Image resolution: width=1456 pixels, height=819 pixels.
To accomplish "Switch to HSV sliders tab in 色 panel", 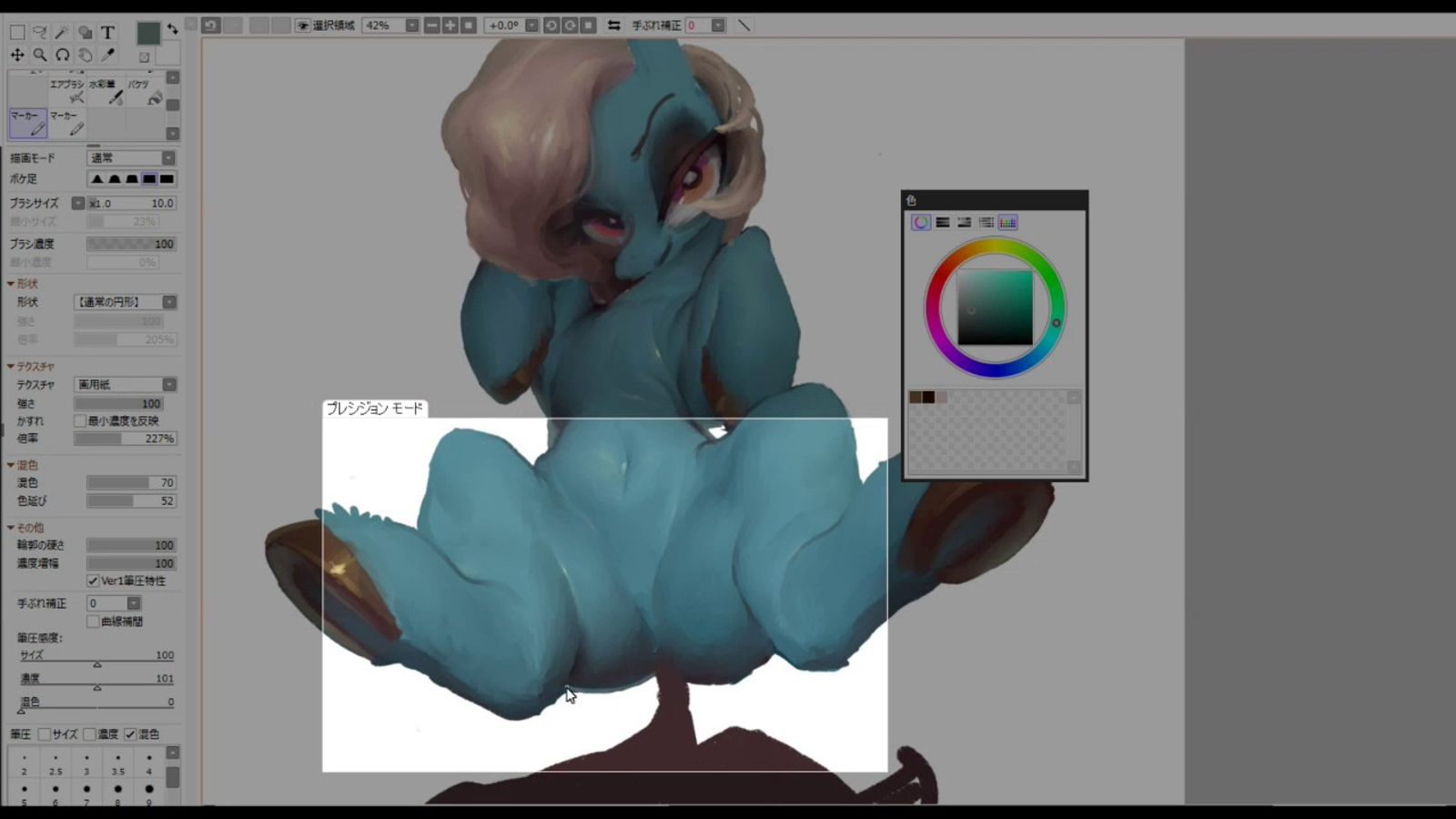I will tap(965, 222).
